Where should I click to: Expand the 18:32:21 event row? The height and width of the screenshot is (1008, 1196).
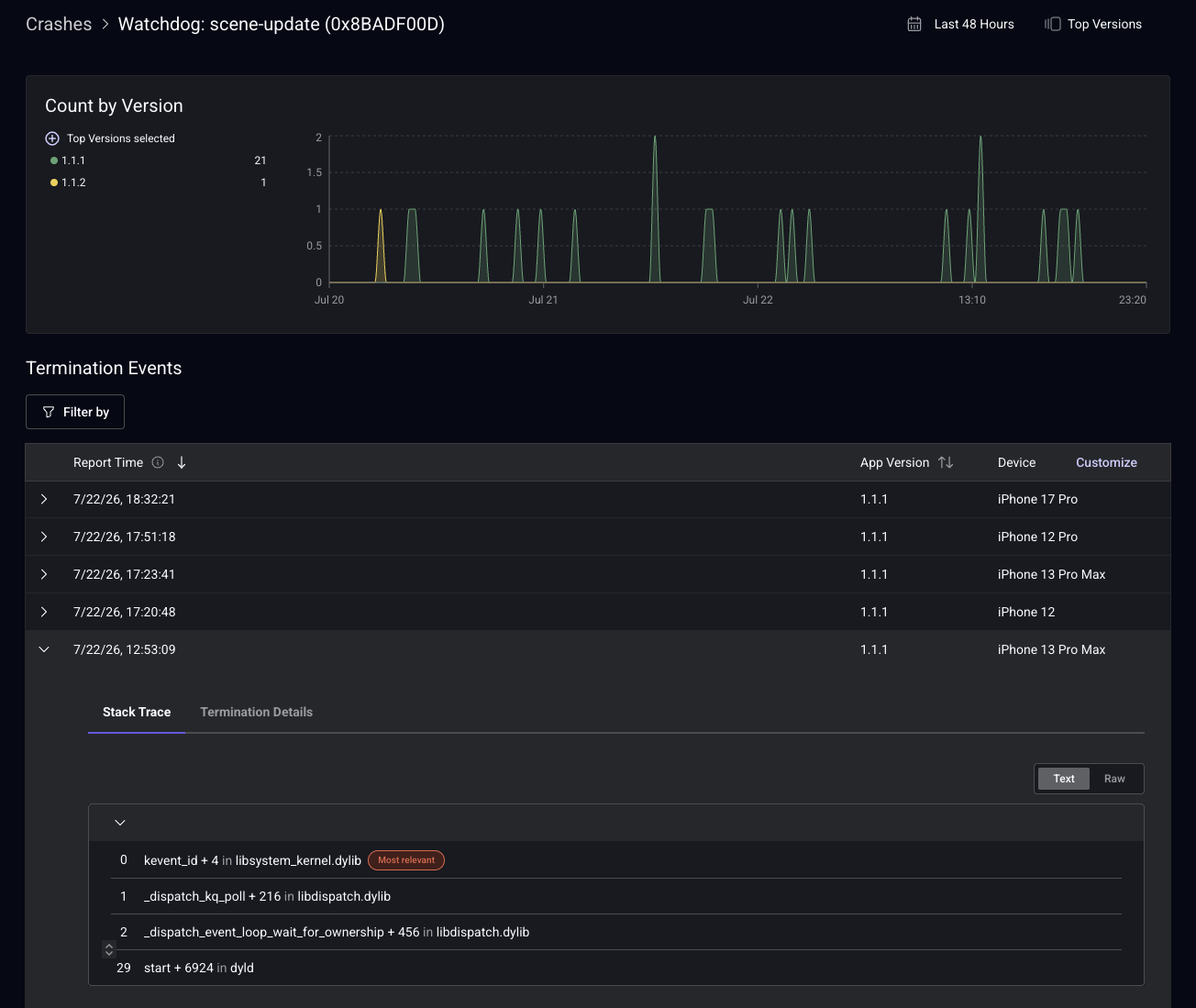44,499
